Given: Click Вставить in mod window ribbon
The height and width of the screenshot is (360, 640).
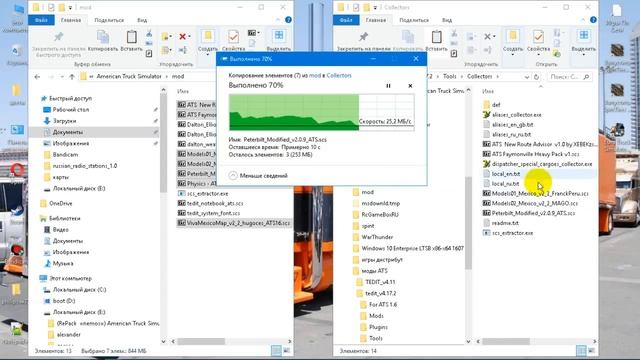Looking at the screenshot, I should (131, 41).
